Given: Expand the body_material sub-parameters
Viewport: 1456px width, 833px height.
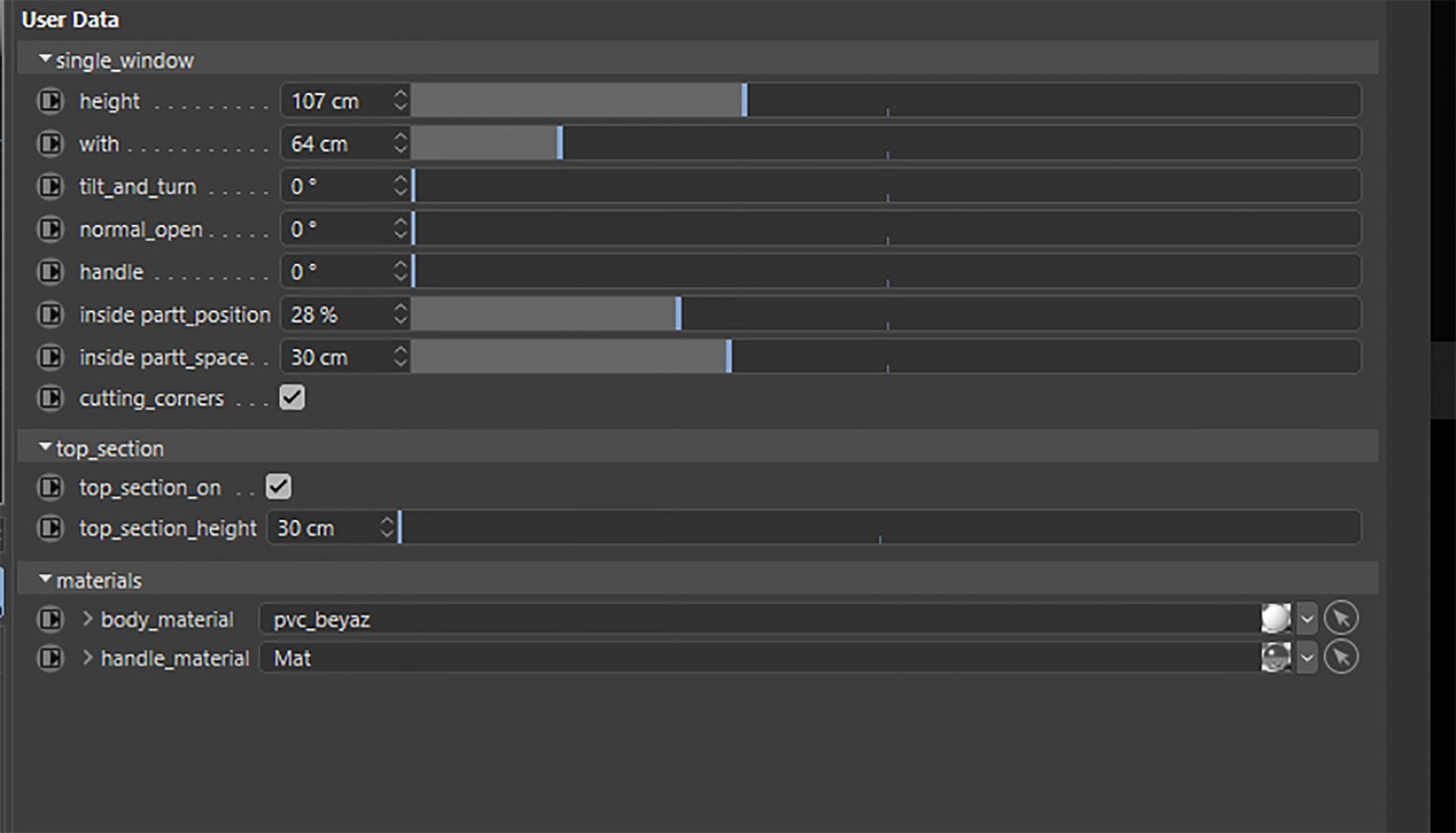Looking at the screenshot, I should click(x=87, y=619).
